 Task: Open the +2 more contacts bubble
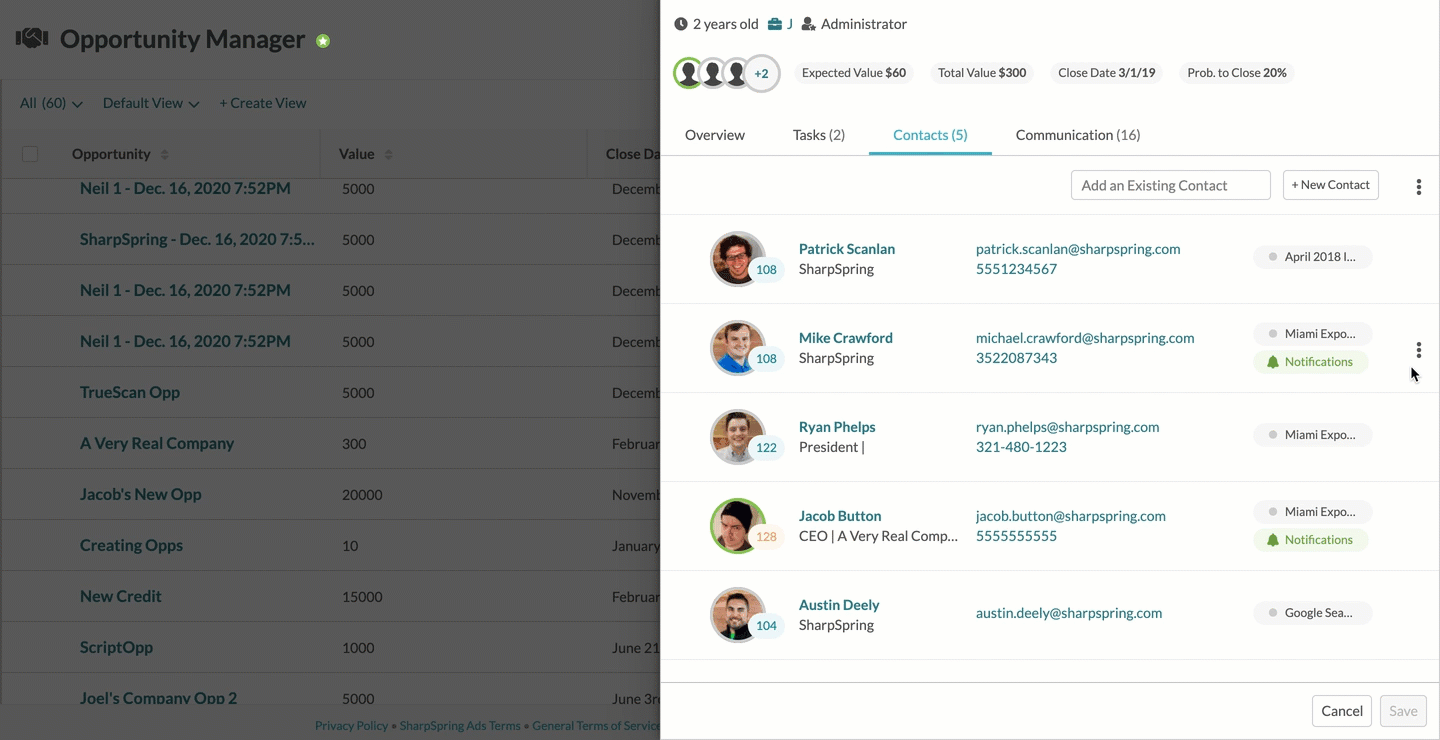tap(762, 73)
